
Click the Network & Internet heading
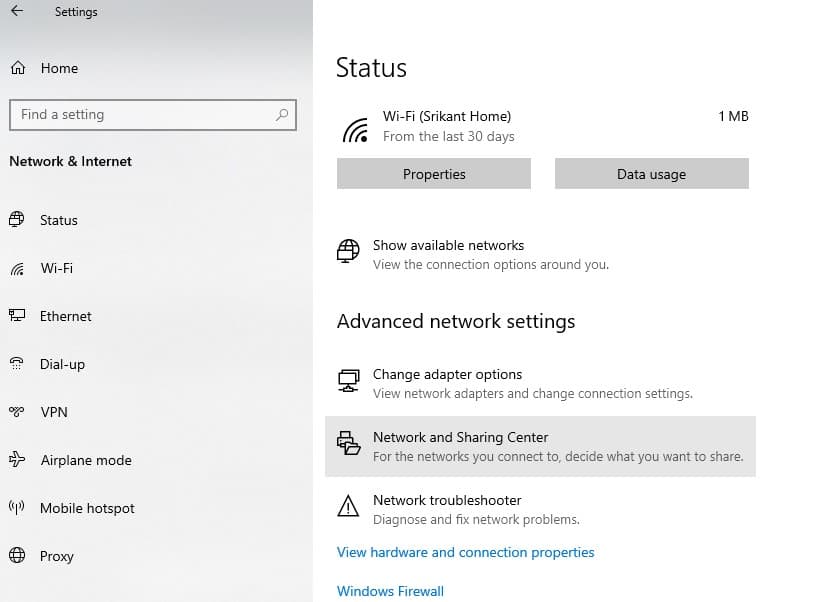pyautogui.click(x=70, y=161)
